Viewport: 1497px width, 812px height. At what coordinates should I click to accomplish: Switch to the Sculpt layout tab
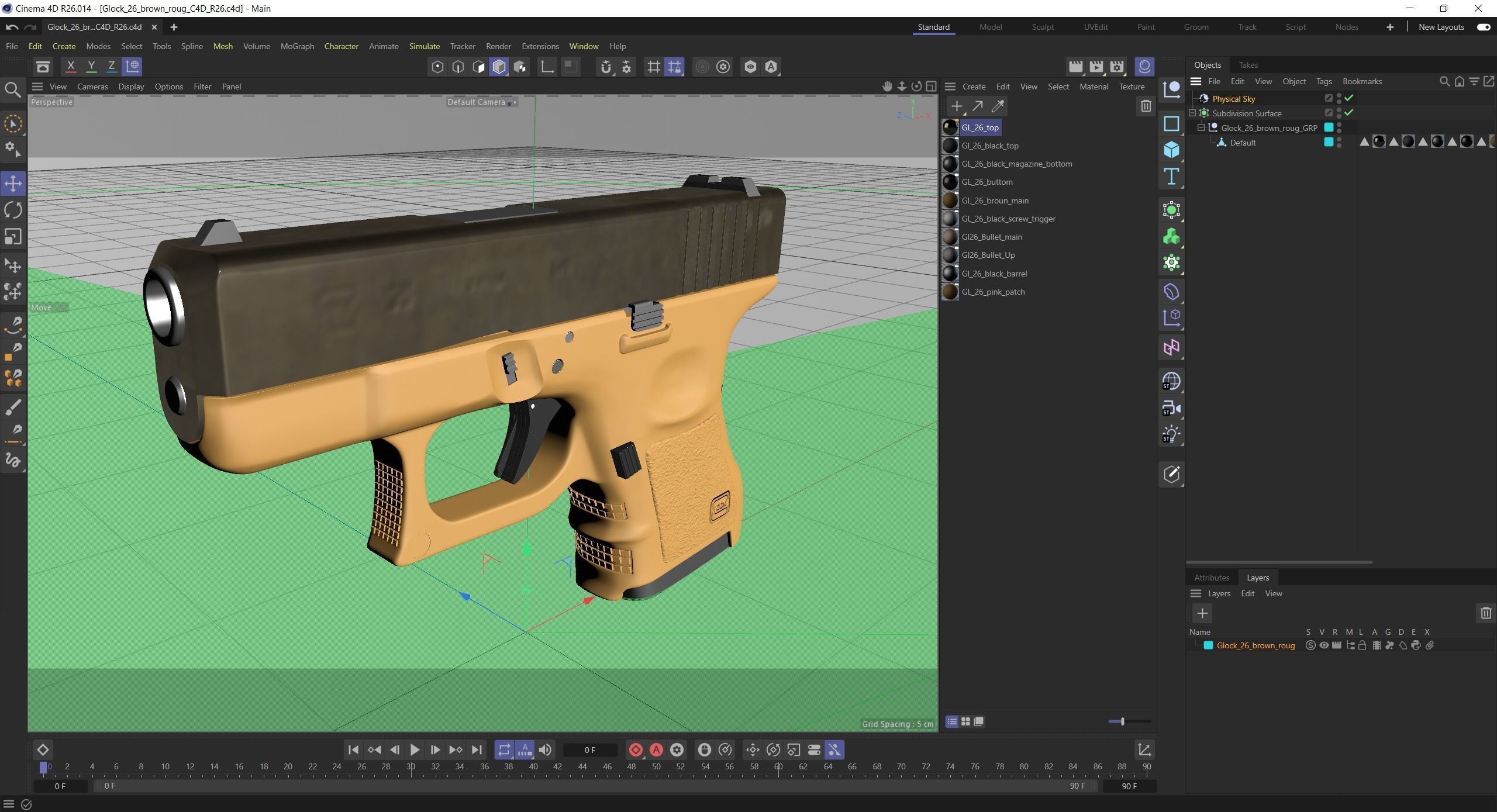[1043, 27]
